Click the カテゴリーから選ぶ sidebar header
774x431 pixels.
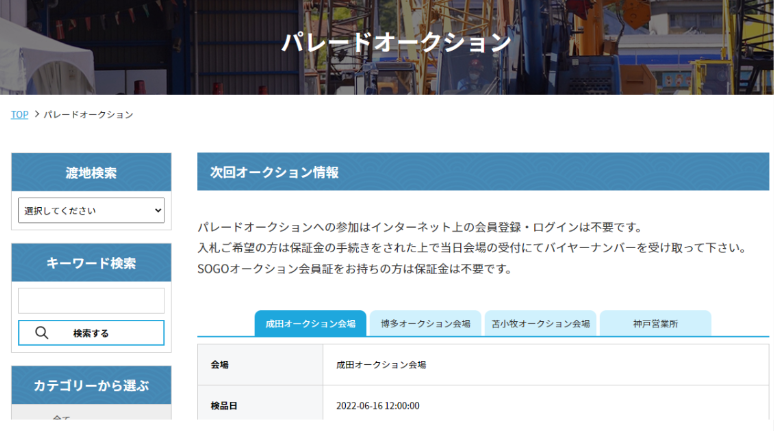click(x=91, y=385)
